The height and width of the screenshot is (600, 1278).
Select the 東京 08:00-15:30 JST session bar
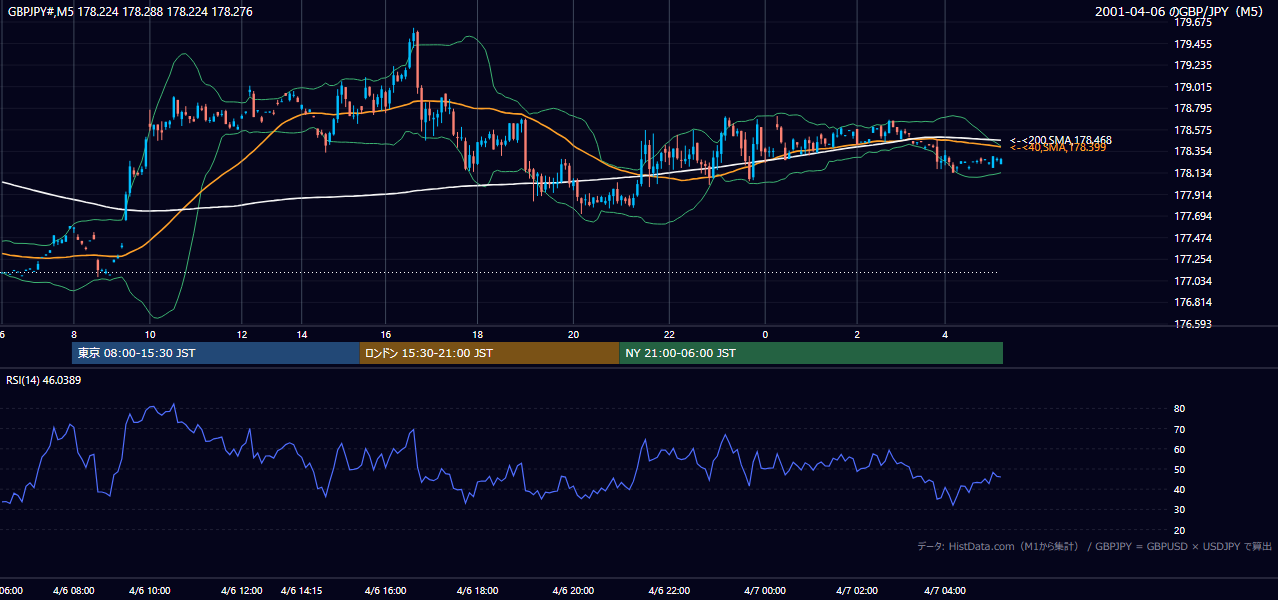click(x=216, y=353)
